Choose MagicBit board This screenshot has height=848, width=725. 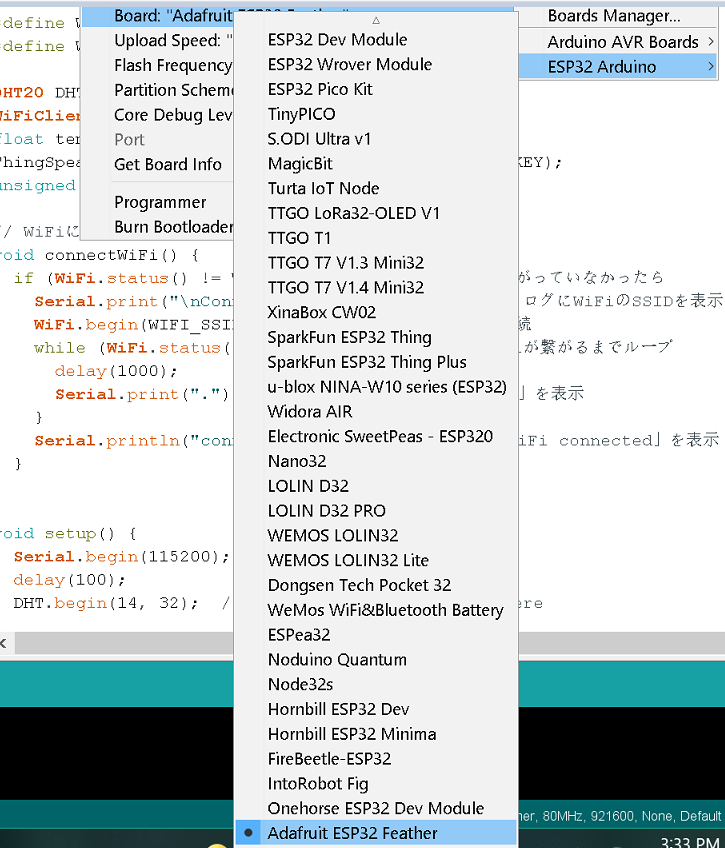(376, 164)
